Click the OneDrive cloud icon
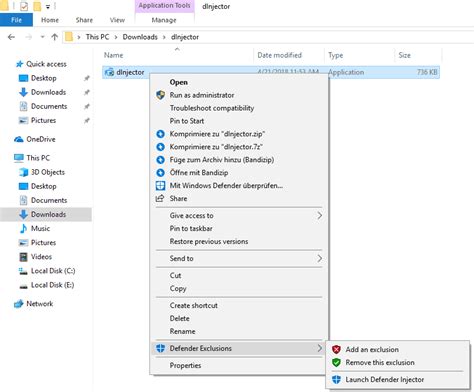 tap(19, 139)
